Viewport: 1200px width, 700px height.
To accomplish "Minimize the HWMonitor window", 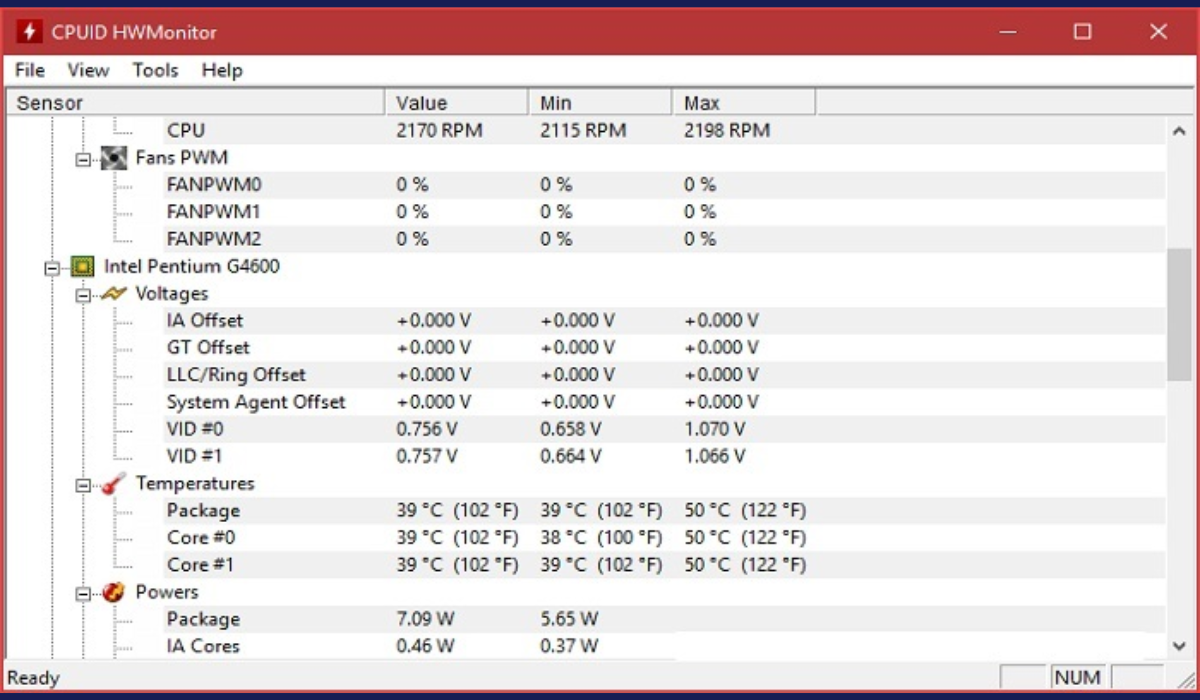I will click(x=1008, y=32).
